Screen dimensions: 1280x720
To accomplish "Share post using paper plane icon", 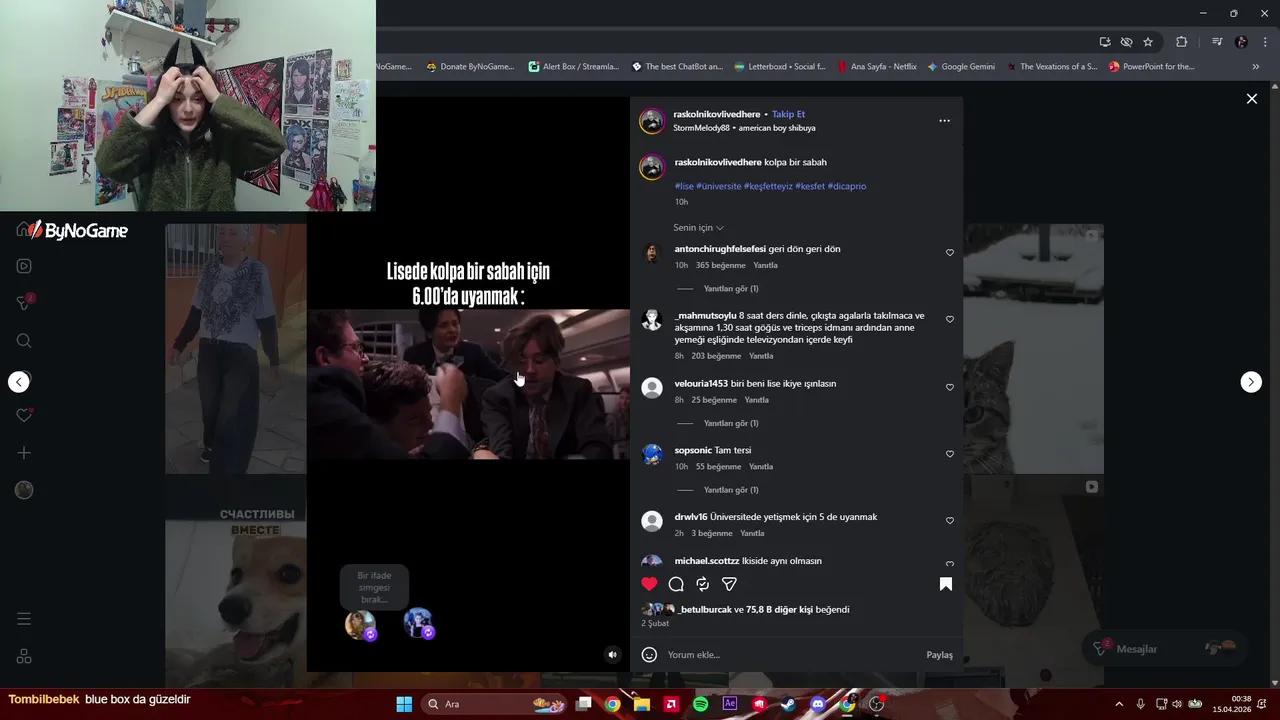I will click(x=730, y=584).
